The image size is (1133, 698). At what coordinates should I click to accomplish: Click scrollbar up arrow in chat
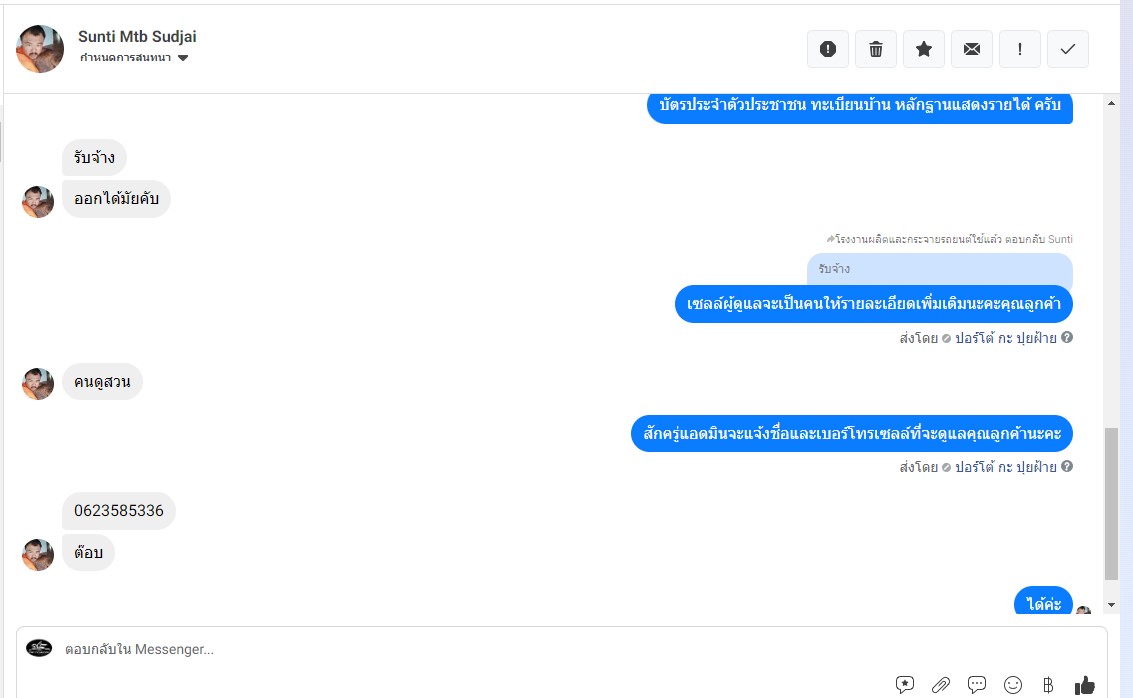click(1111, 103)
